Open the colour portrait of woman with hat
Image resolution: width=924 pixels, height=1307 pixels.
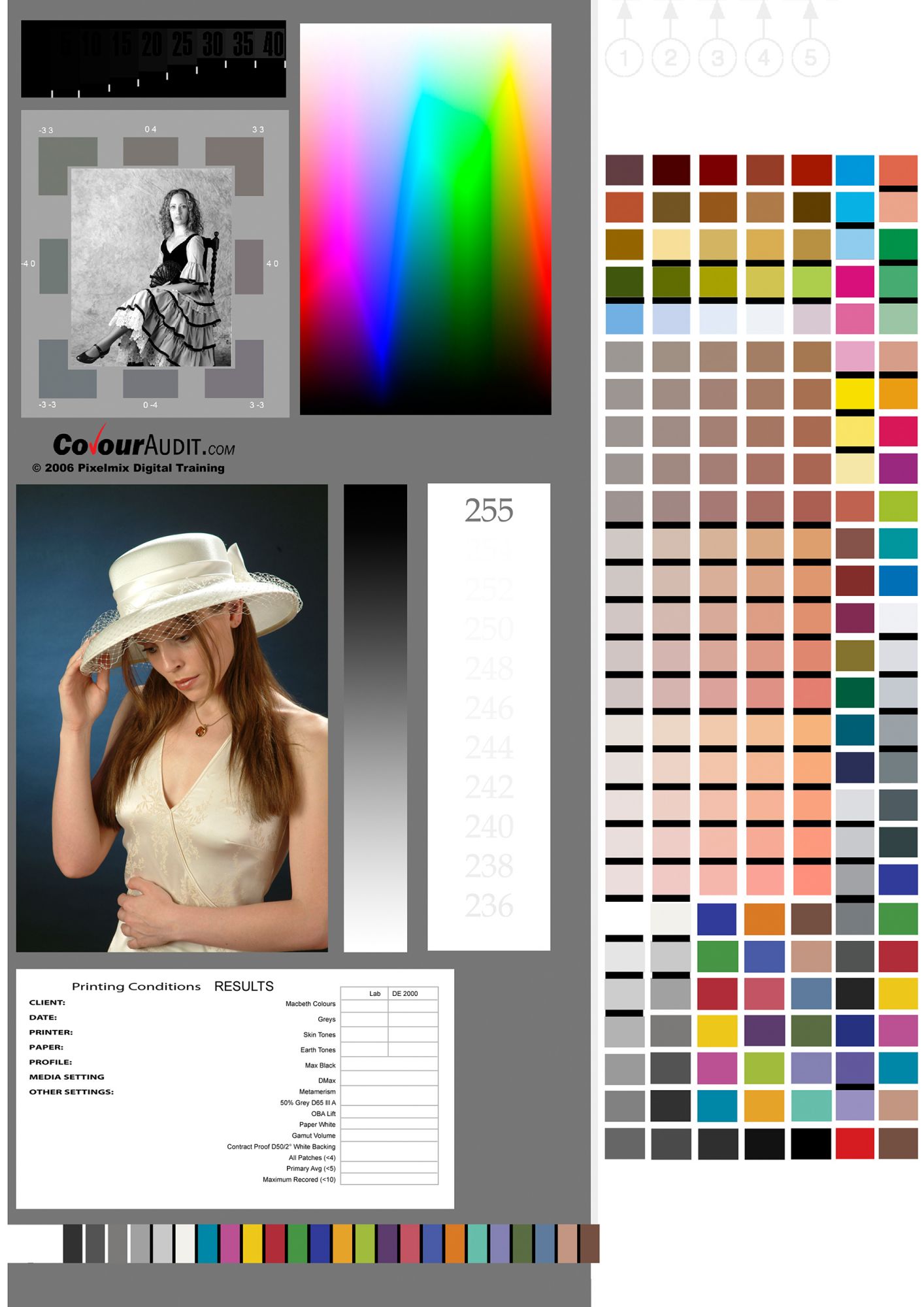172,718
